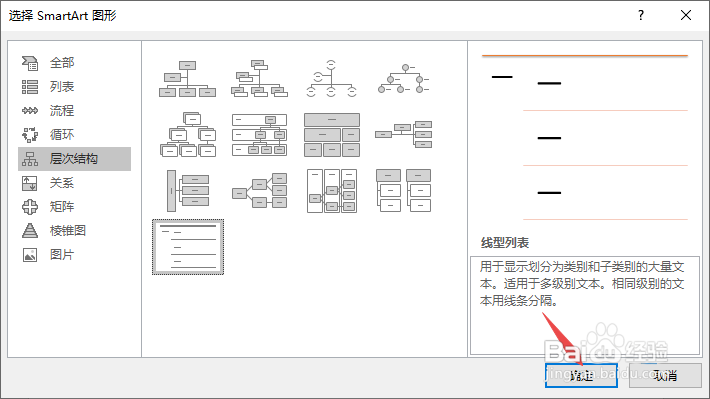Viewport: 710px width, 399px height.
Task: Click the 层次结构 hierarchy icon
Action: [30, 159]
